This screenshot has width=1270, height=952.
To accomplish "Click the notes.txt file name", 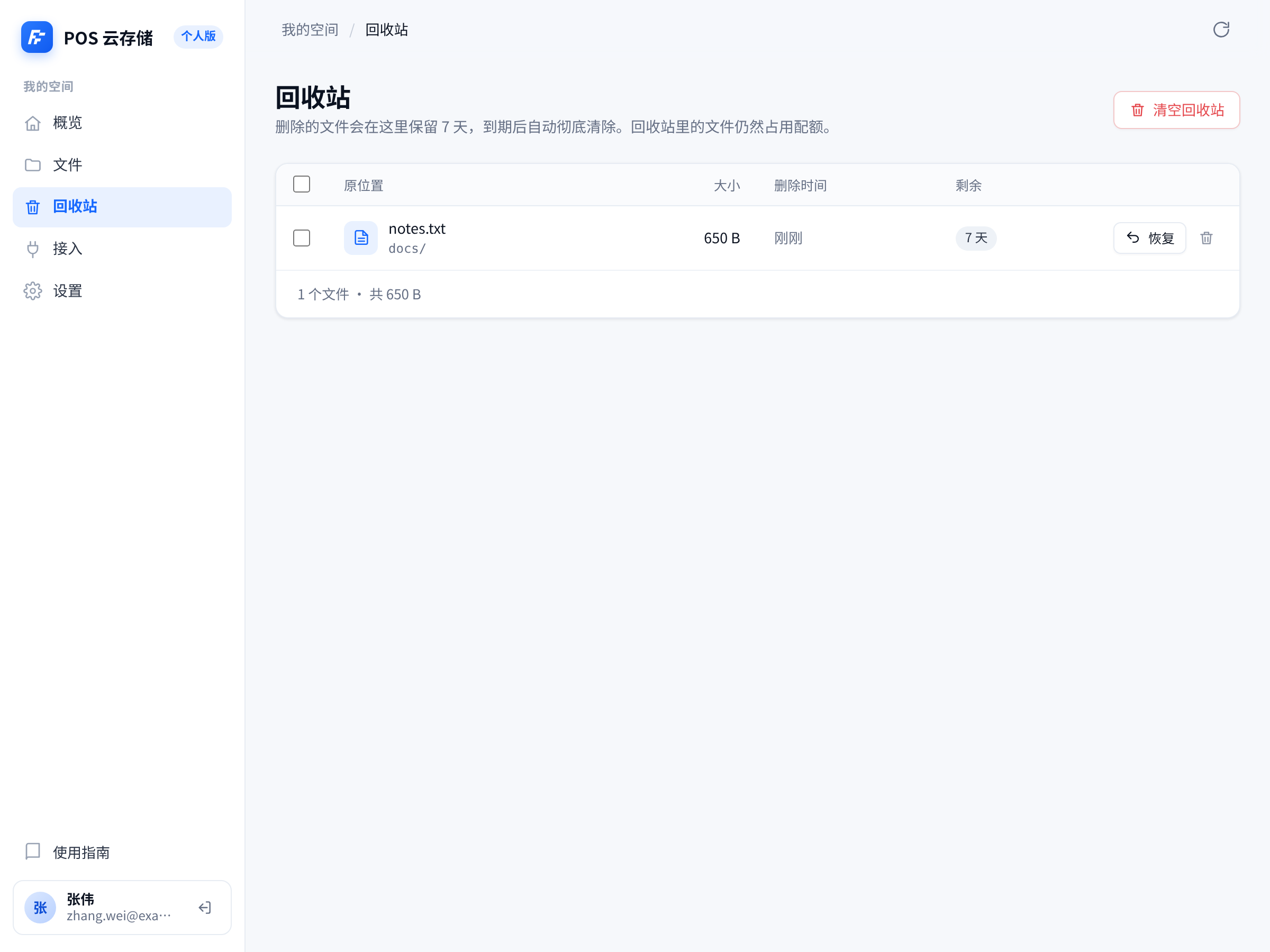I will (417, 228).
